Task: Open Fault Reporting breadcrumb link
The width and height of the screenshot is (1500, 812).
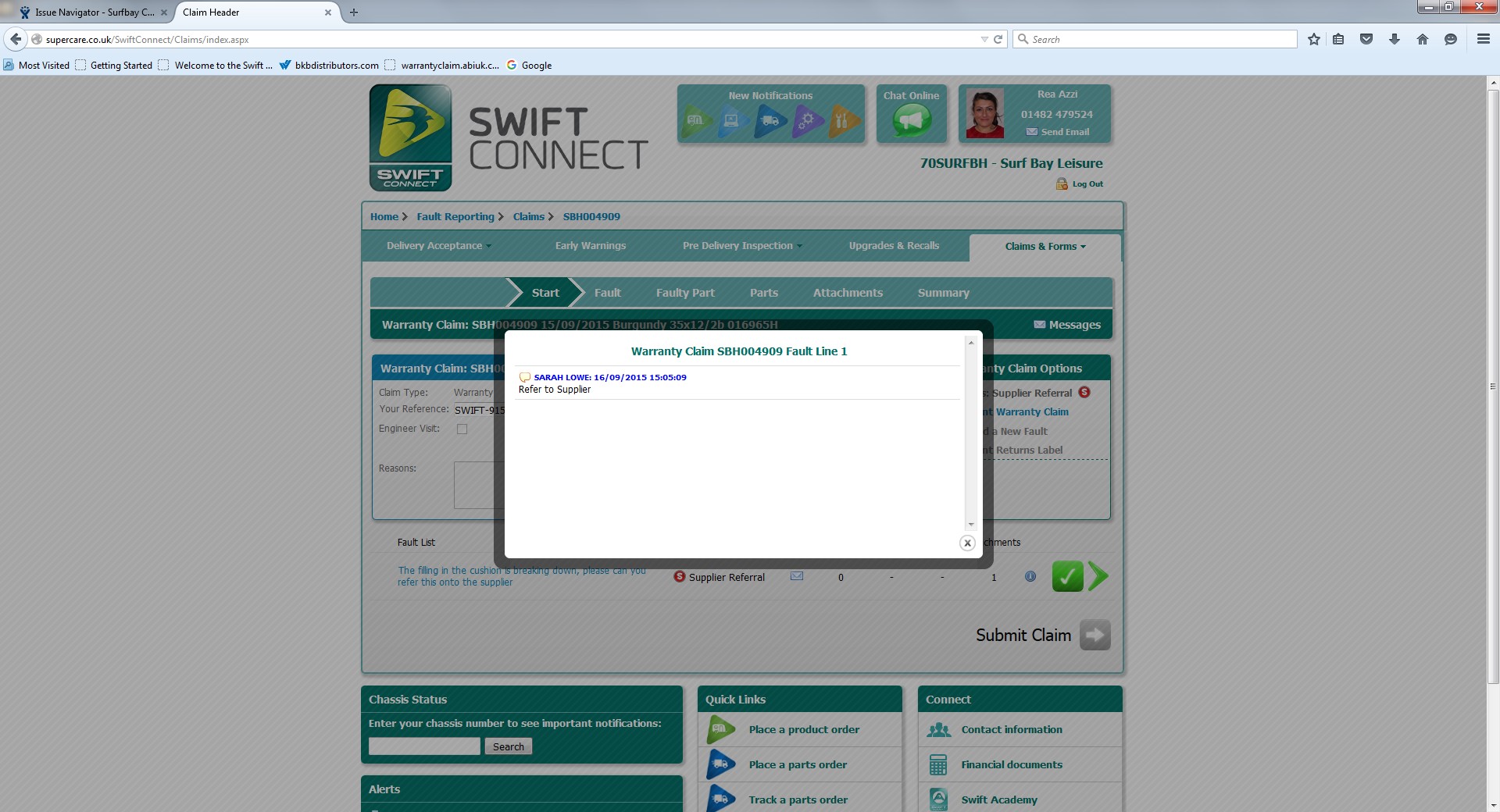Action: 455,217
